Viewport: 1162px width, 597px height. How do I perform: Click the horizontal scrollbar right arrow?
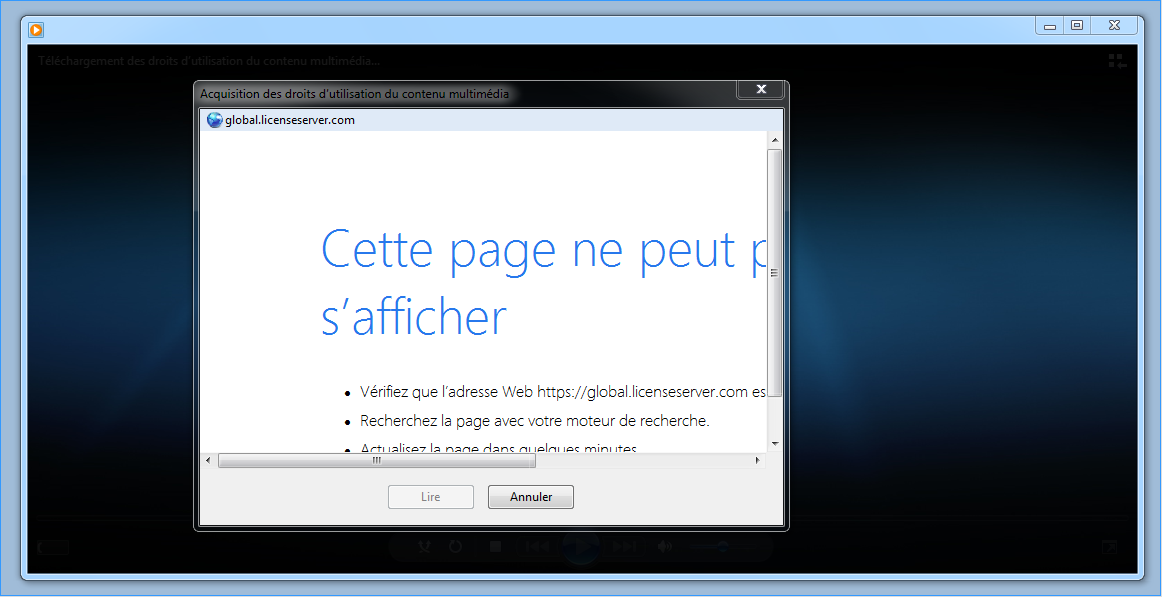(757, 461)
